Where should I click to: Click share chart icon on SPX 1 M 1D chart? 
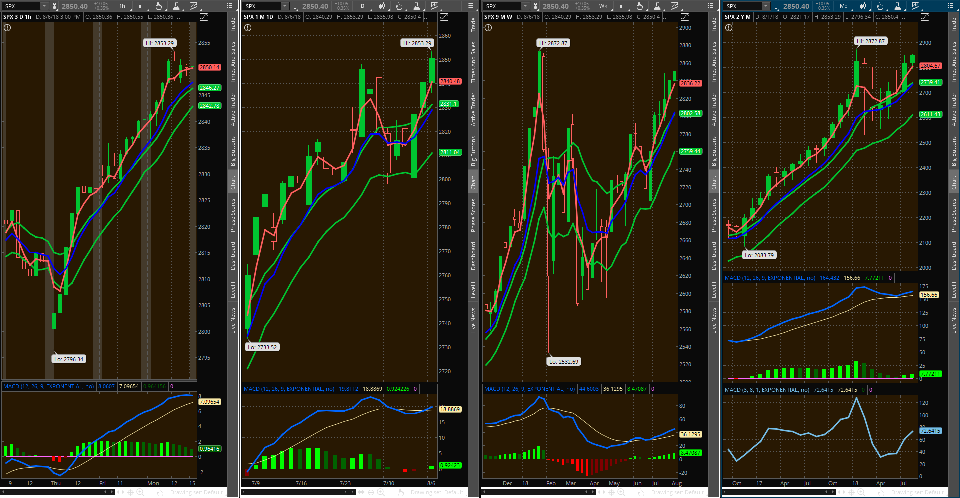point(444,17)
